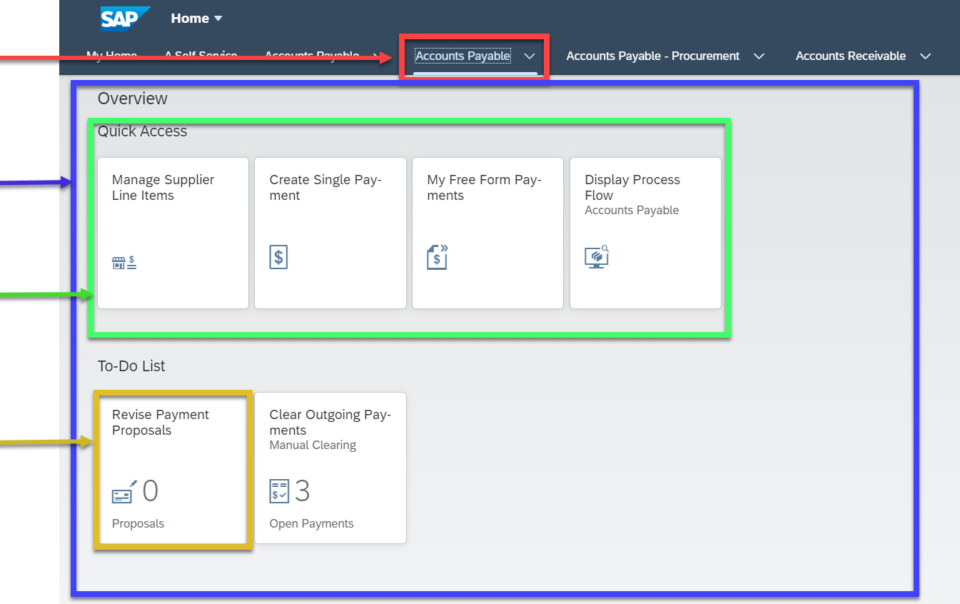Click the free form payment icon
960x604 pixels.
click(x=437, y=257)
